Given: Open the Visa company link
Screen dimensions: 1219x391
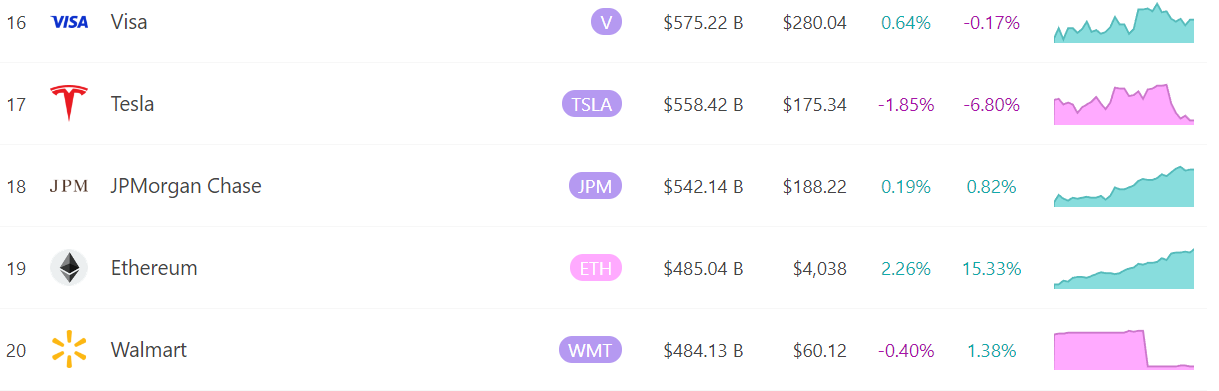Looking at the screenshot, I should click(x=129, y=22).
